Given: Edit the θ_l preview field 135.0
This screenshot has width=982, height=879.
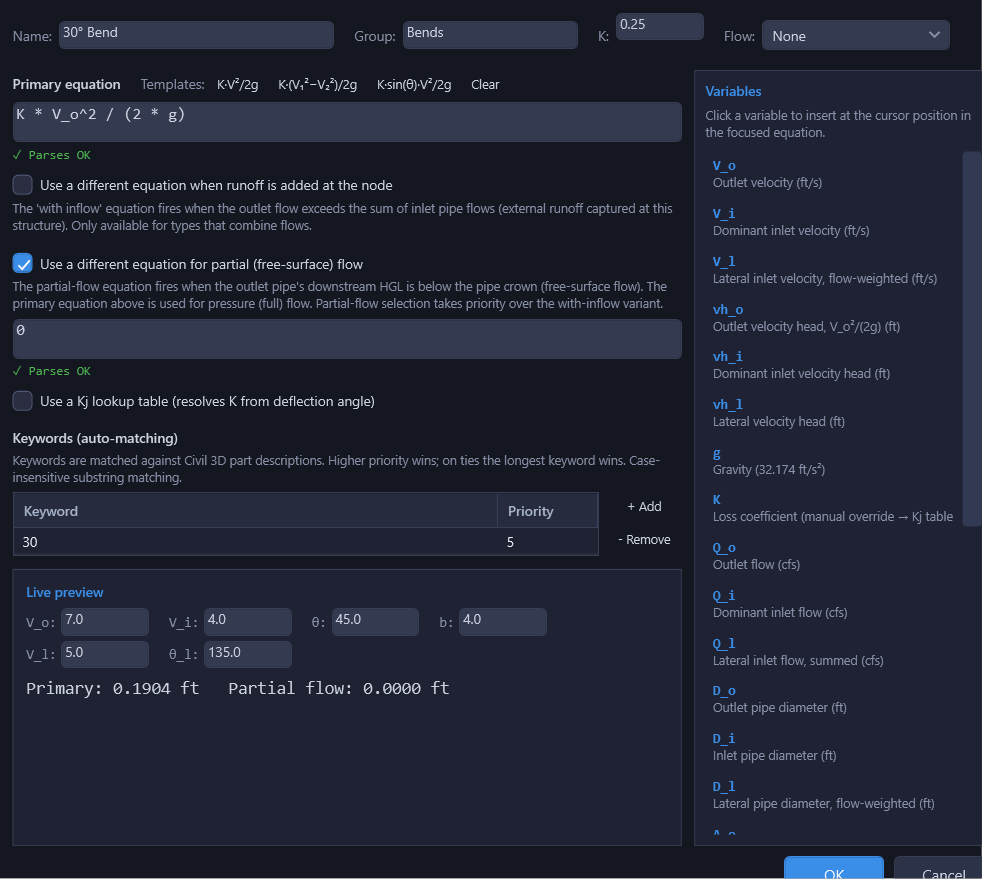Looking at the screenshot, I should (247, 654).
